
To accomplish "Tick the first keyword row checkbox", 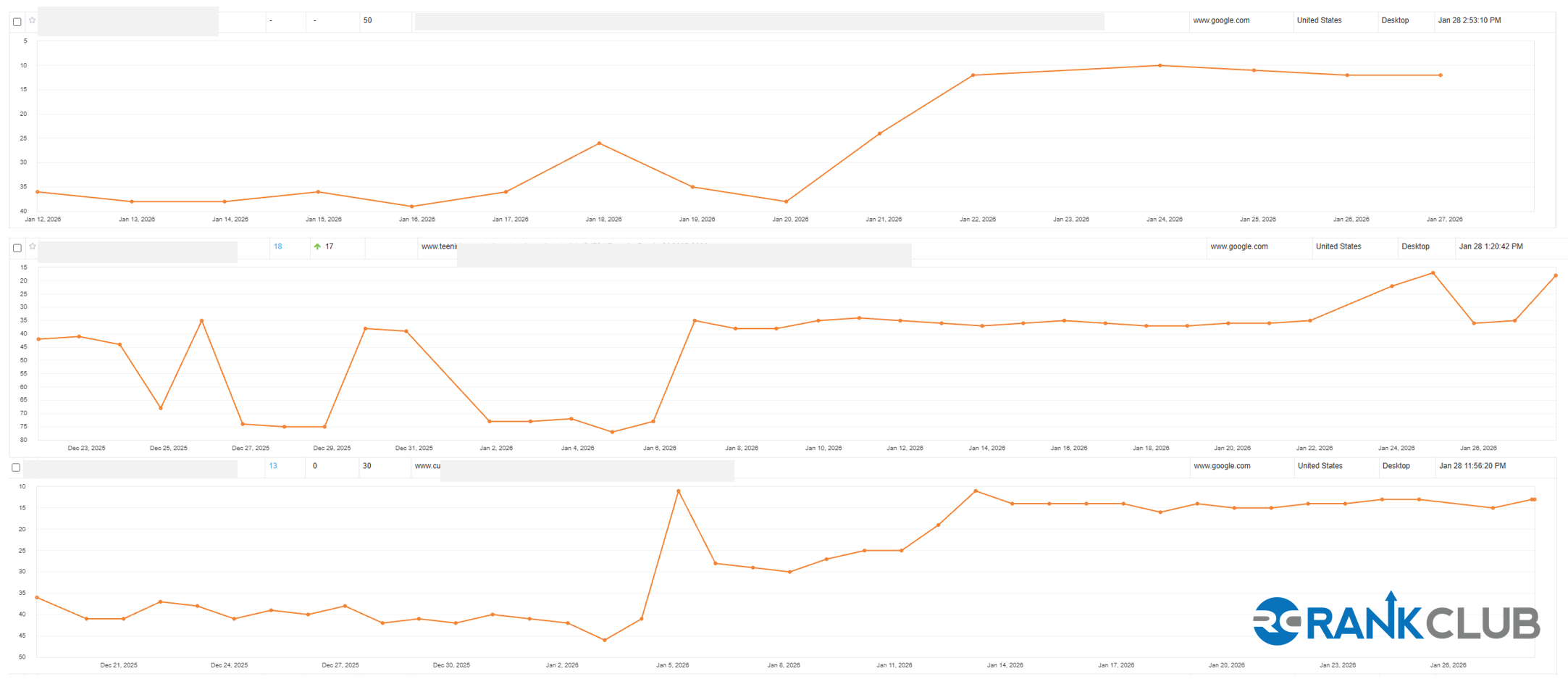I will coord(17,22).
